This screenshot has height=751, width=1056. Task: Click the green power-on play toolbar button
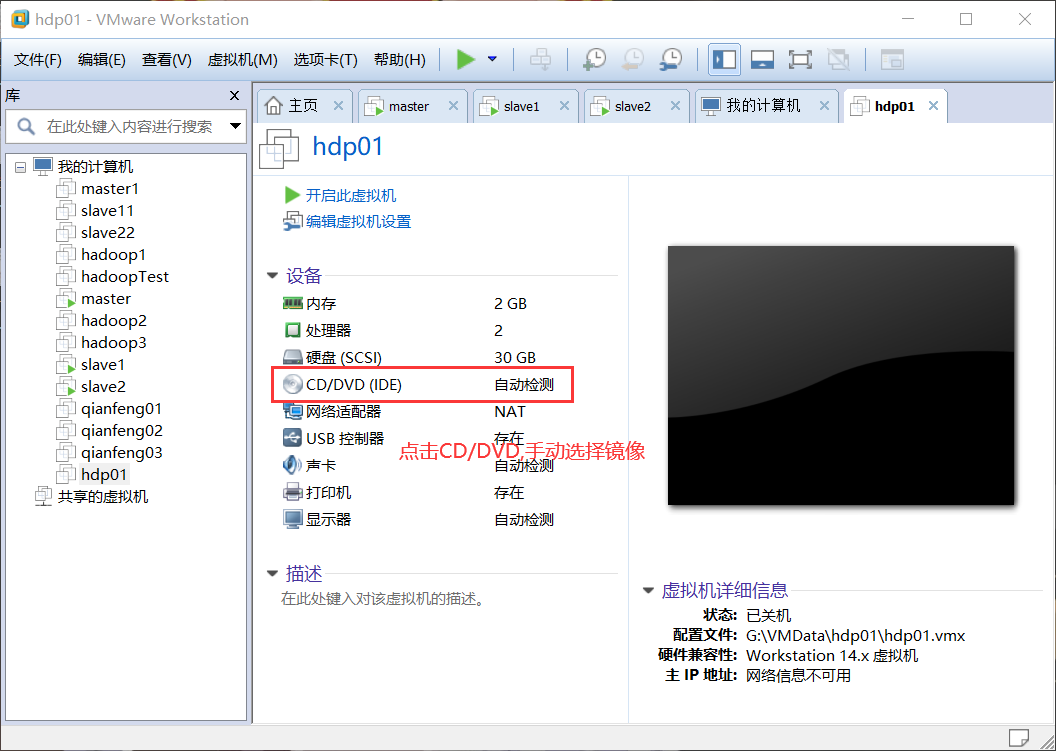[x=465, y=59]
